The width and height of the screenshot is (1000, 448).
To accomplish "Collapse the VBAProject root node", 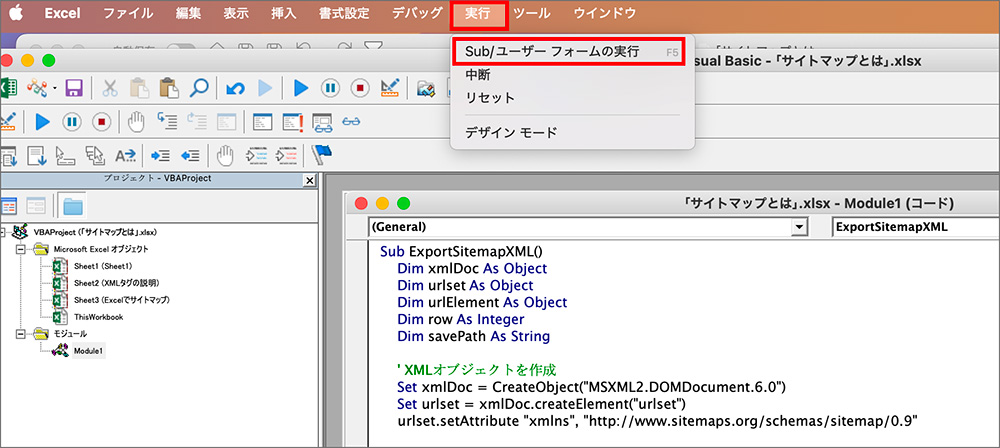I will [x=5, y=232].
